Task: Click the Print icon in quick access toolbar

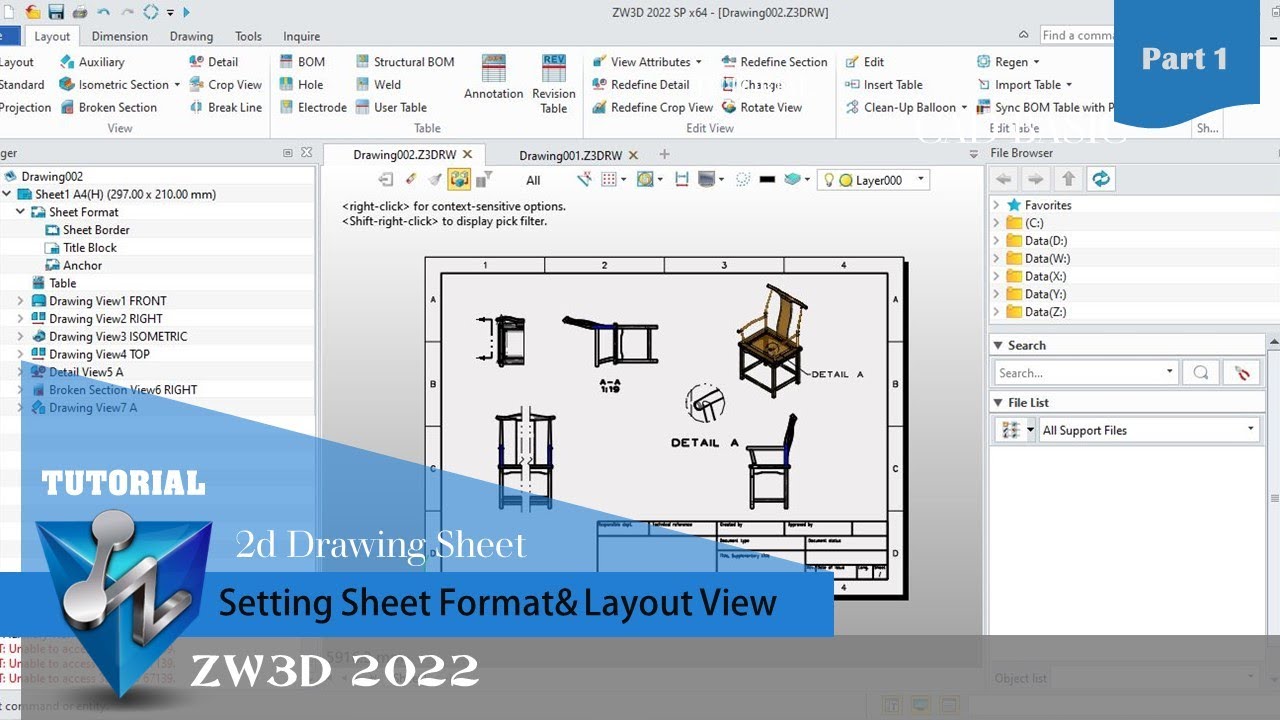Action: 79,12
